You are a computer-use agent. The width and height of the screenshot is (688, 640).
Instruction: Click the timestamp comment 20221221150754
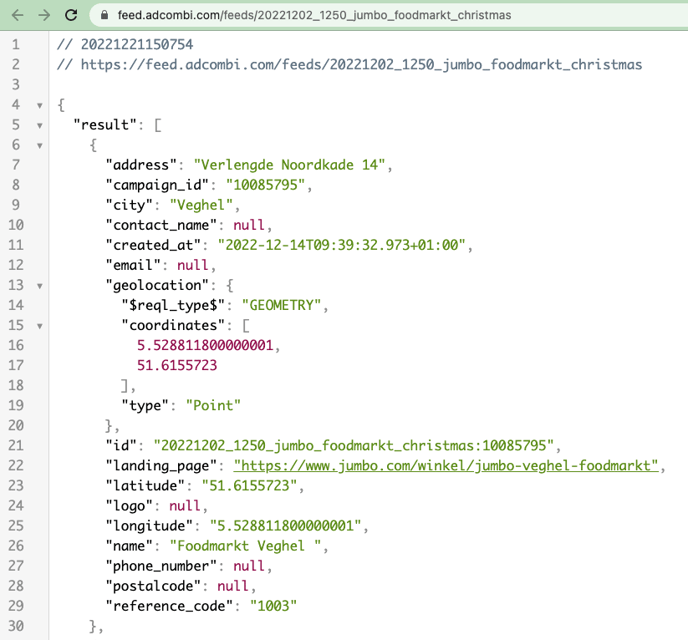[125, 44]
